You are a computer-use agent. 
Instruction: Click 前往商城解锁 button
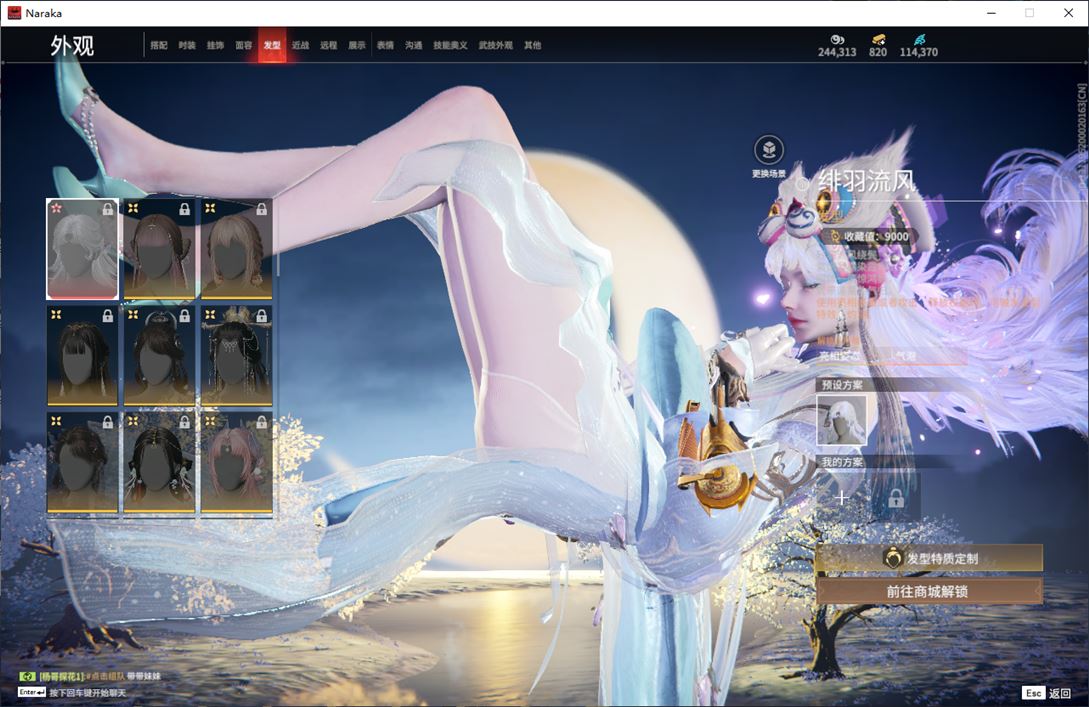coord(929,592)
